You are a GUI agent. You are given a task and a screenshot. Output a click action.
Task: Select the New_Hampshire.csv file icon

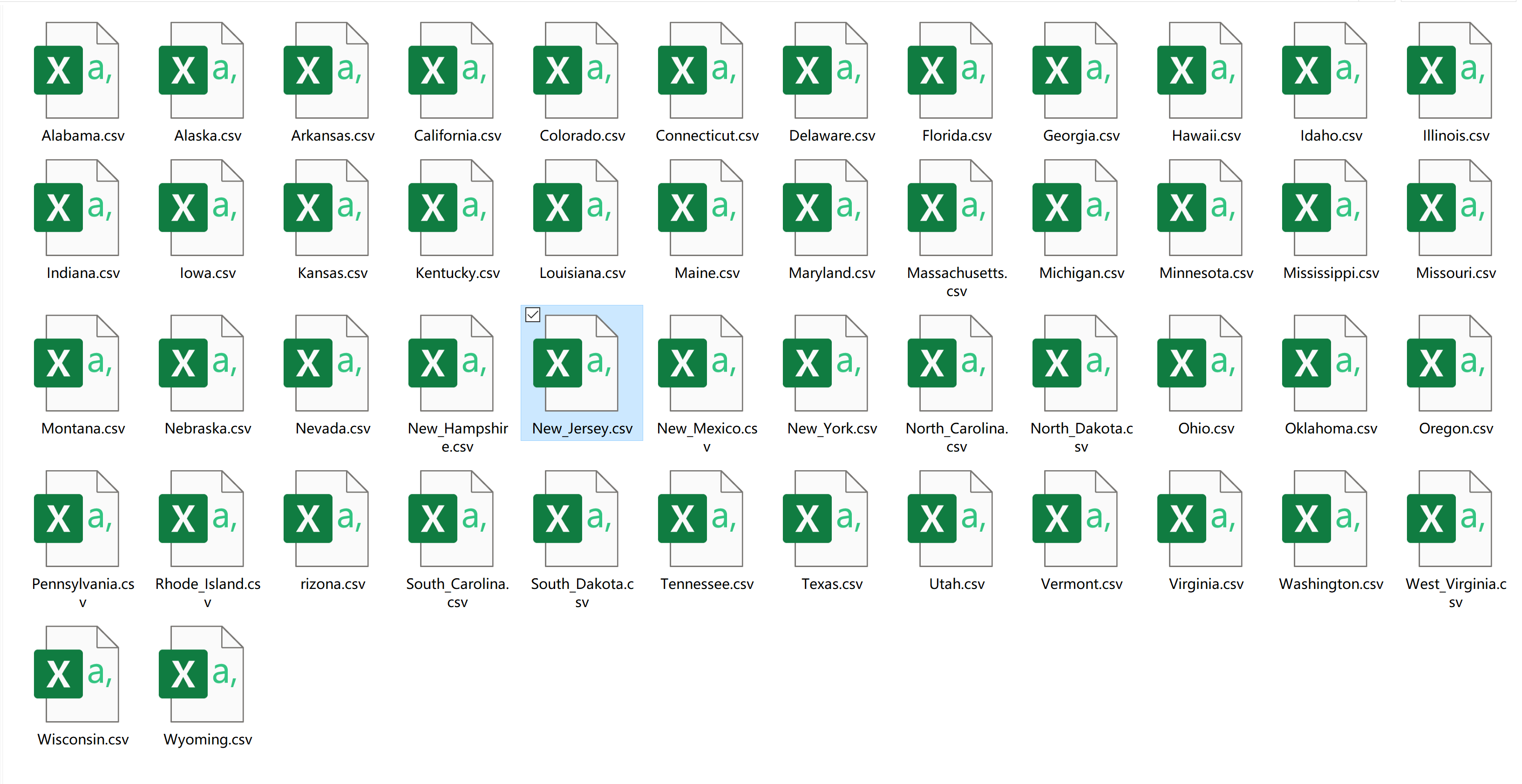click(451, 363)
